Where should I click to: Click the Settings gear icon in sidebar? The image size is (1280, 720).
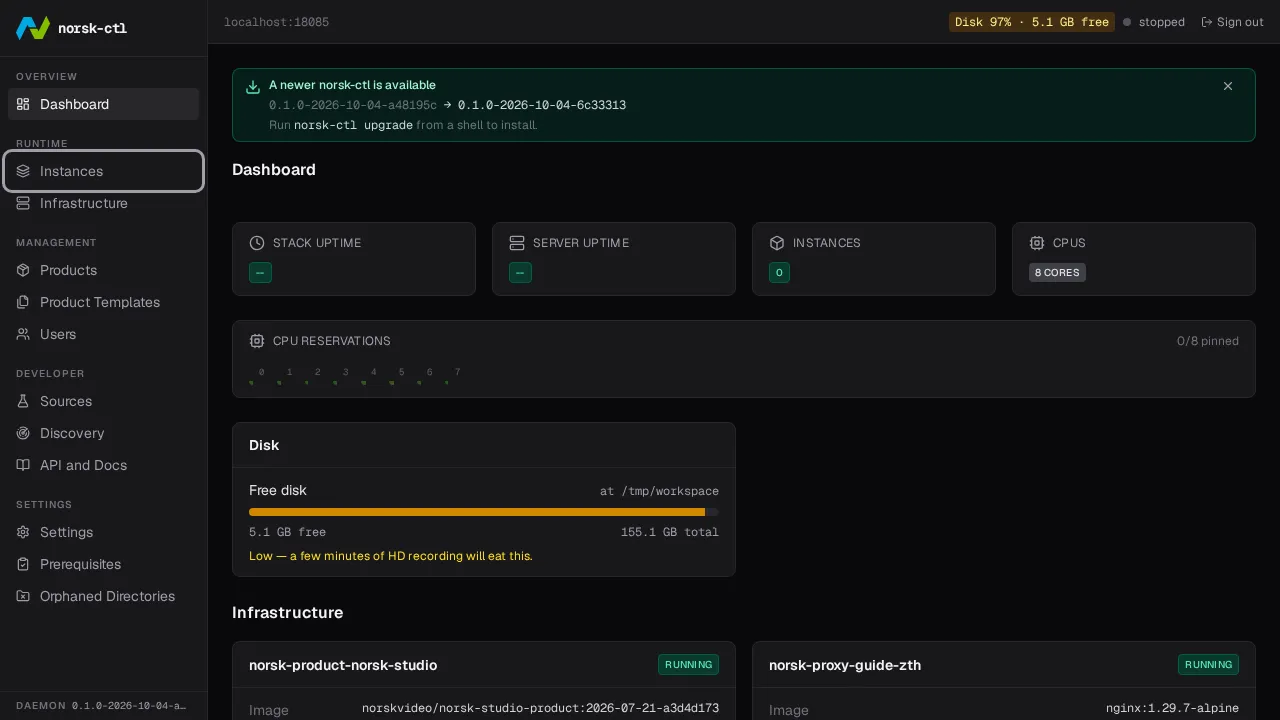23,532
